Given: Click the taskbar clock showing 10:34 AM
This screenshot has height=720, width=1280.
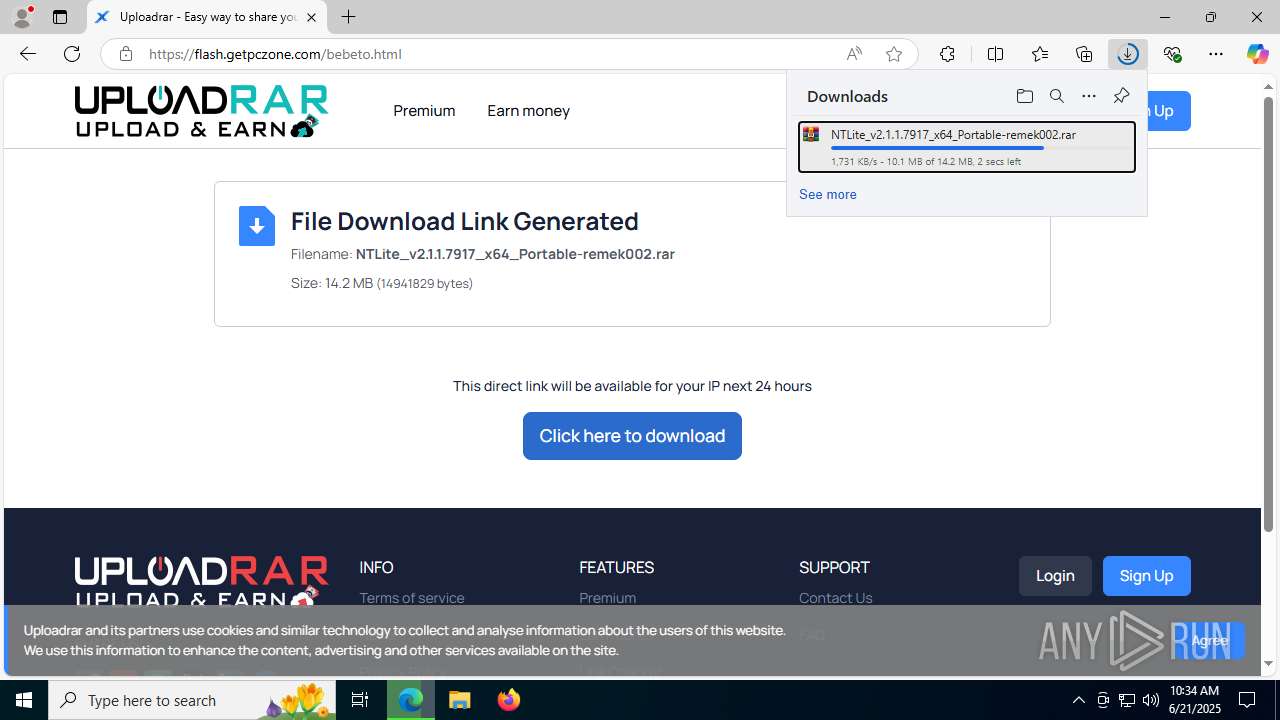Looking at the screenshot, I should point(1194,700).
